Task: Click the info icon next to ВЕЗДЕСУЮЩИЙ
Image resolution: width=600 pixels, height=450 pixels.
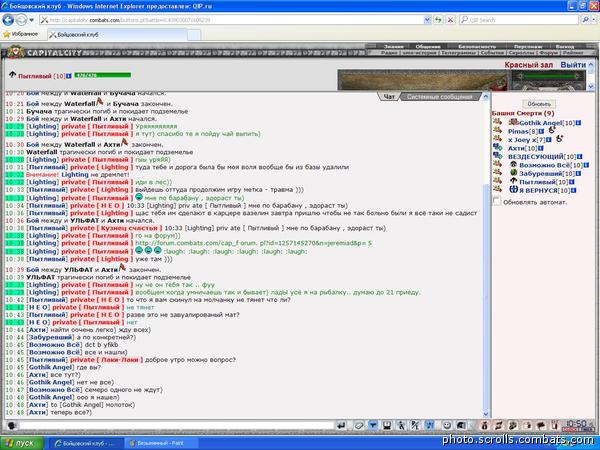Action: coord(579,157)
